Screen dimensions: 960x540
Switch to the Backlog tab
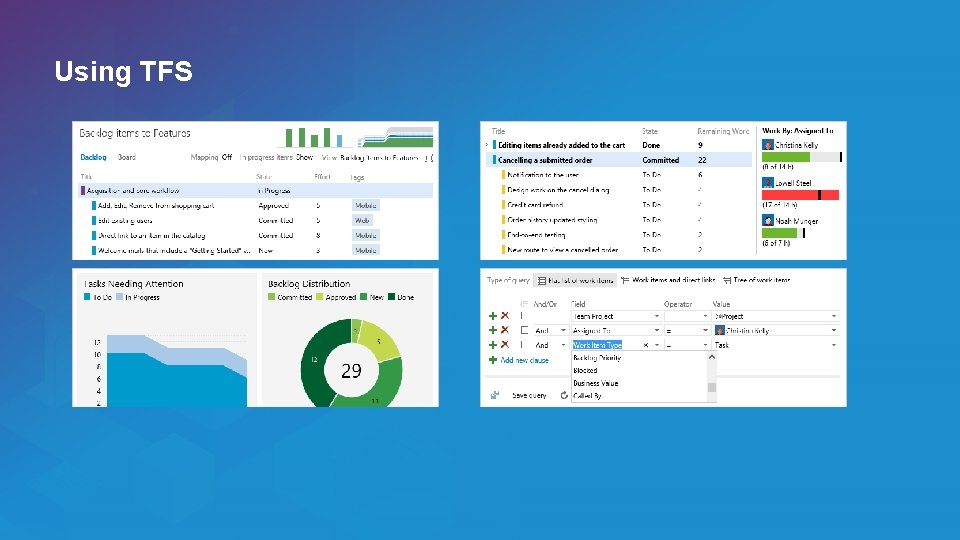(x=93, y=157)
